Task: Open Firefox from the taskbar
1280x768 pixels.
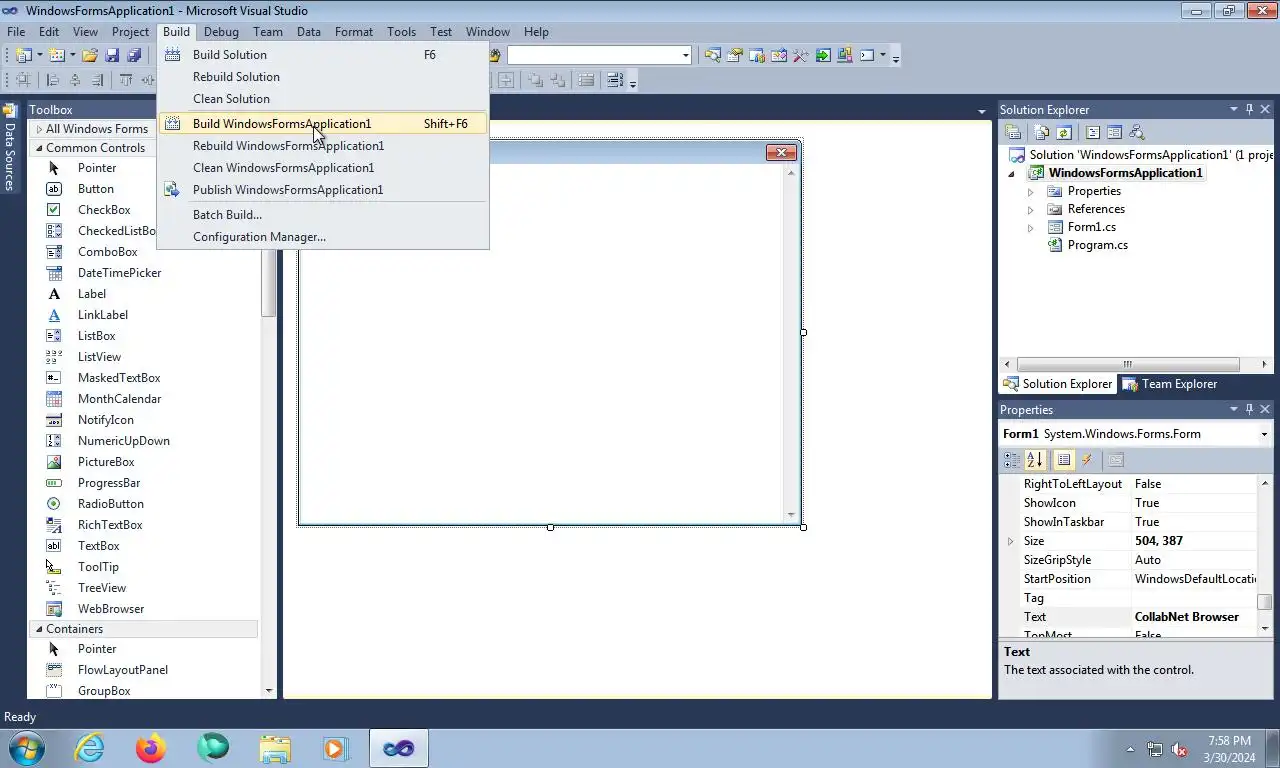Action: pos(151,748)
